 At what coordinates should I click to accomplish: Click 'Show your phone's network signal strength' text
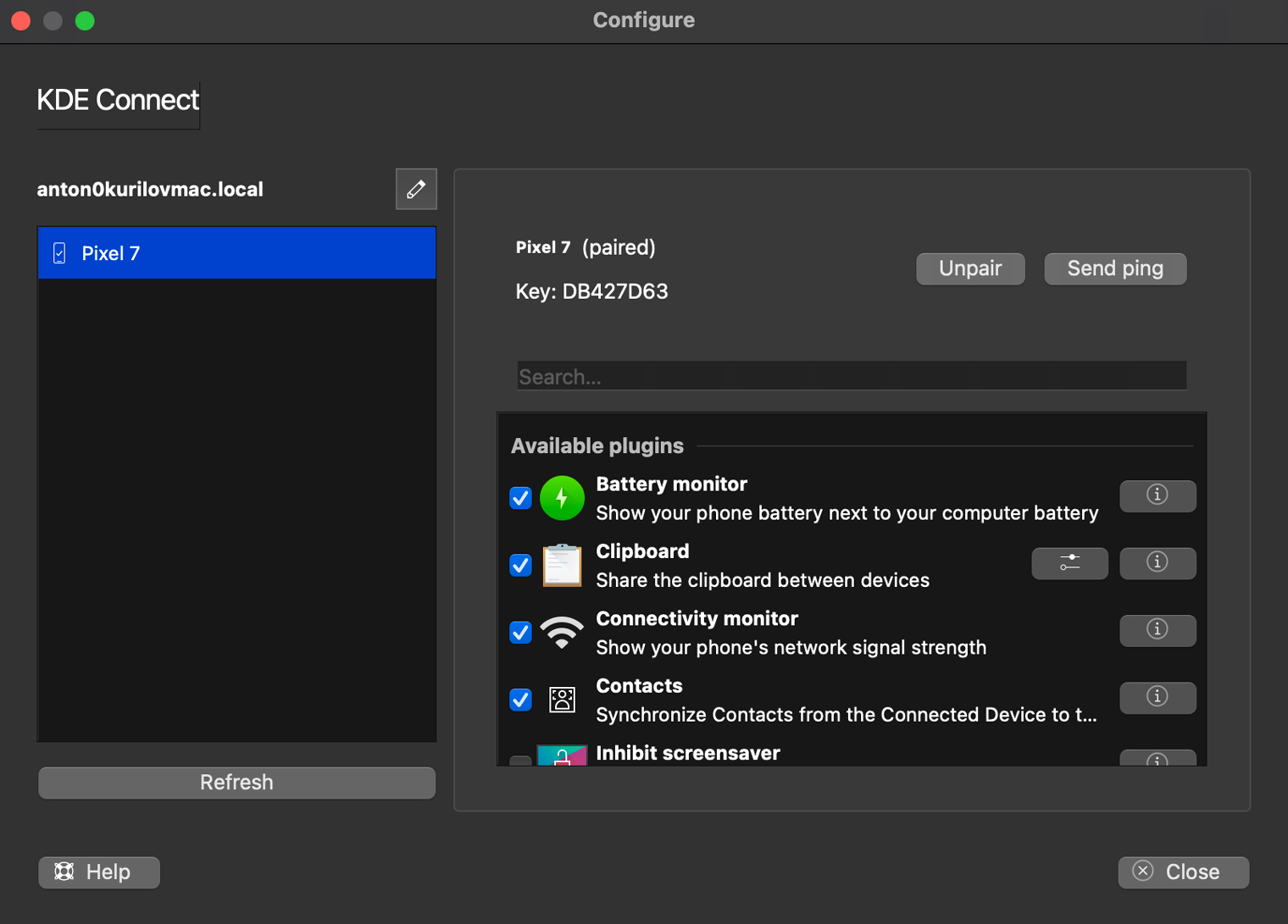point(791,648)
